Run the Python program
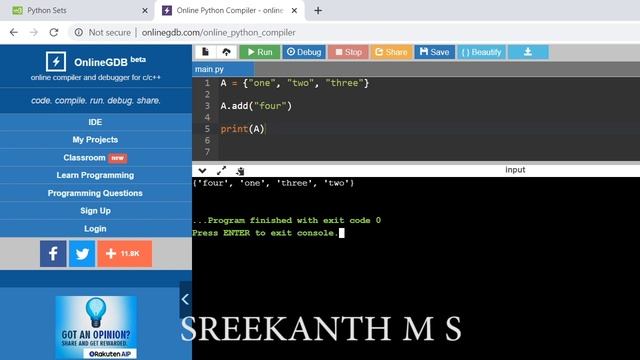The height and width of the screenshot is (360, 640). [260, 52]
